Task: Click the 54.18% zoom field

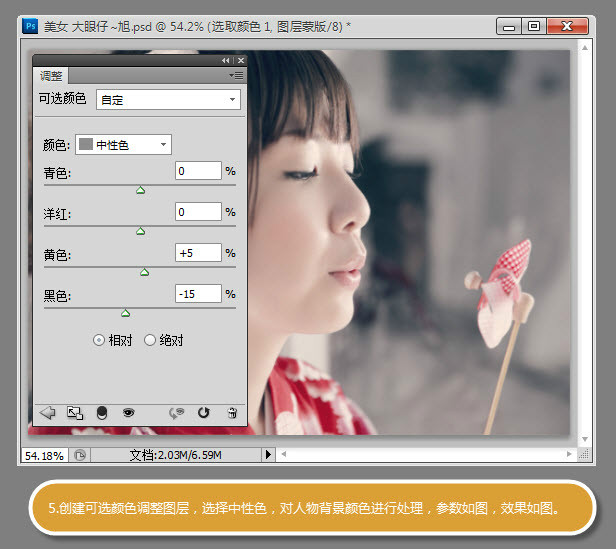Action: 44,455
